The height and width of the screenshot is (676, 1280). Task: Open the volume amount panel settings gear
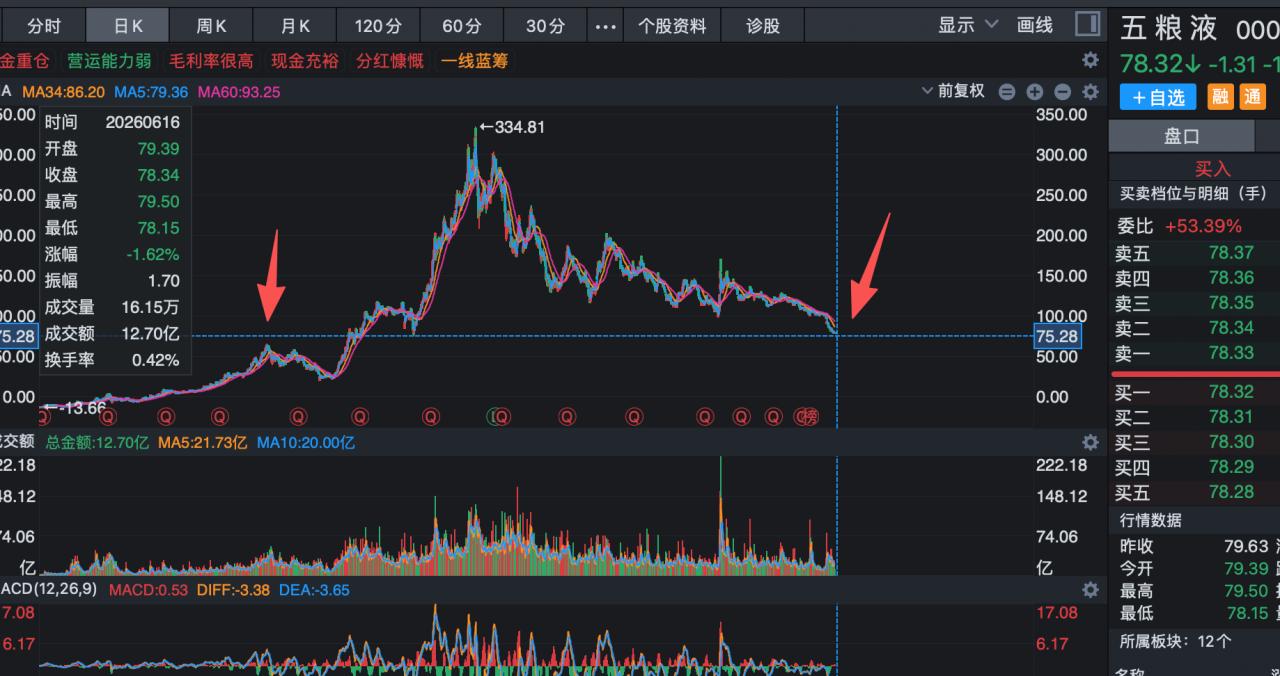(1090, 442)
